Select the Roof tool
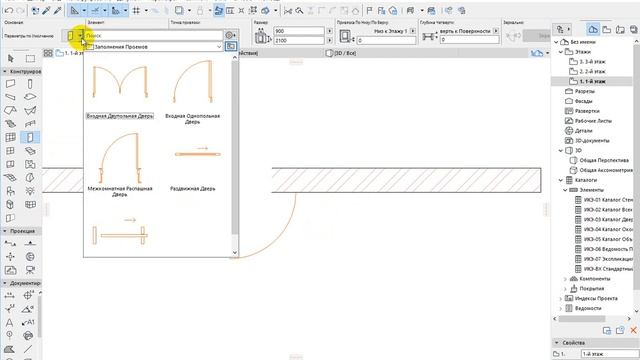 (x=11, y=111)
